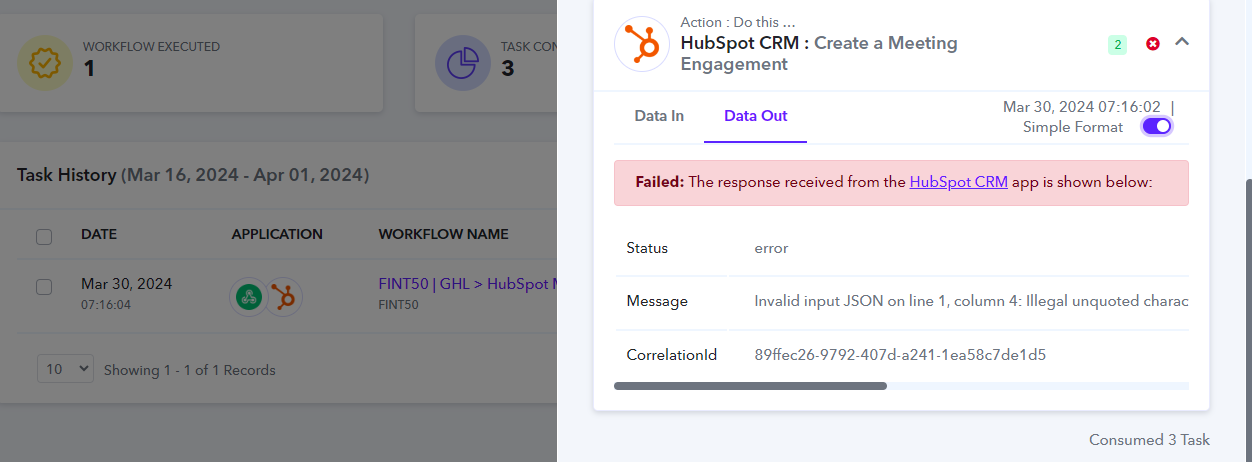Viewport: 1252px width, 462px height.
Task: Click the red error cross icon
Action: pos(1152,44)
